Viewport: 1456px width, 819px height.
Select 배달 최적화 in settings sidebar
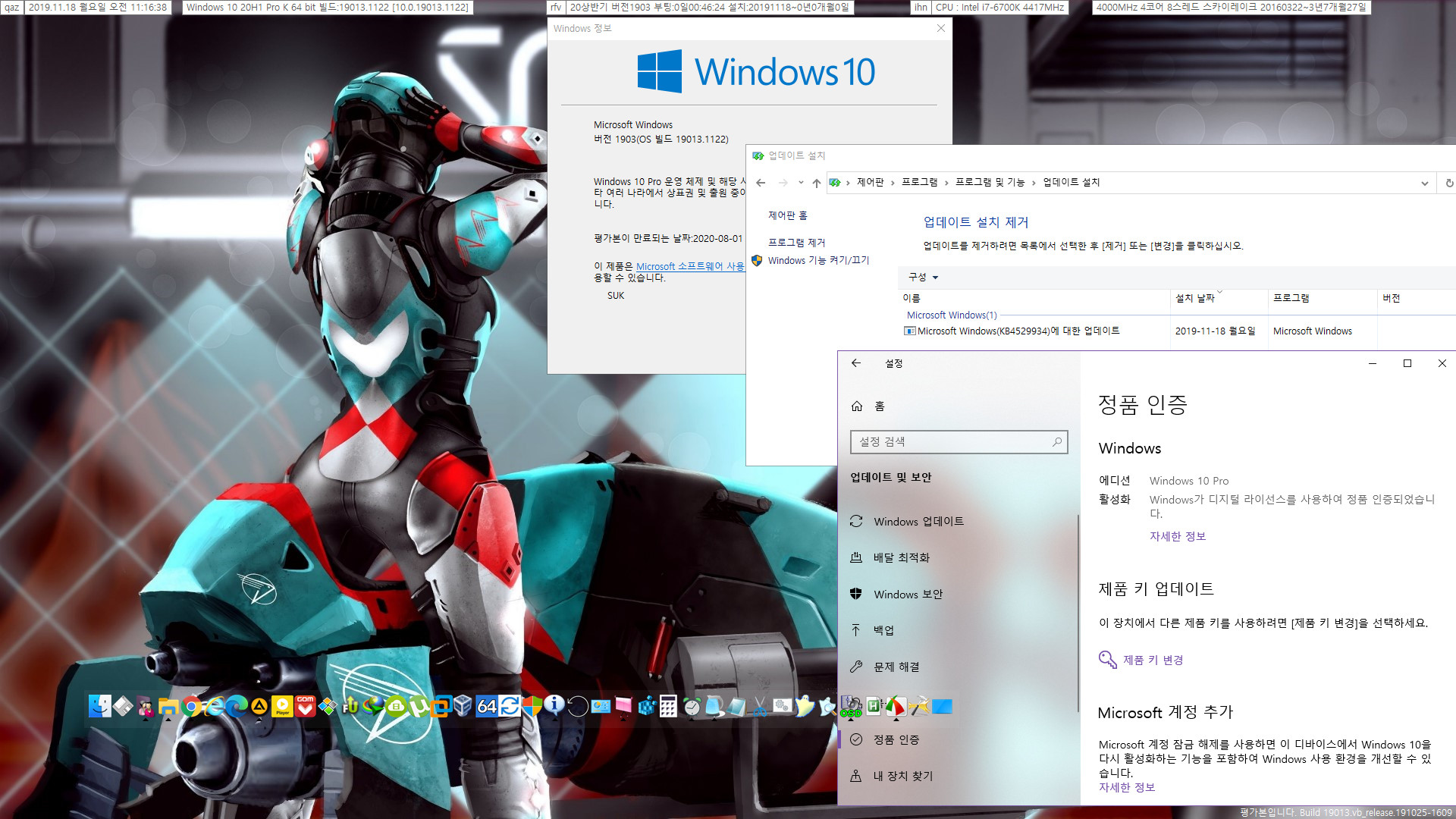click(959, 557)
